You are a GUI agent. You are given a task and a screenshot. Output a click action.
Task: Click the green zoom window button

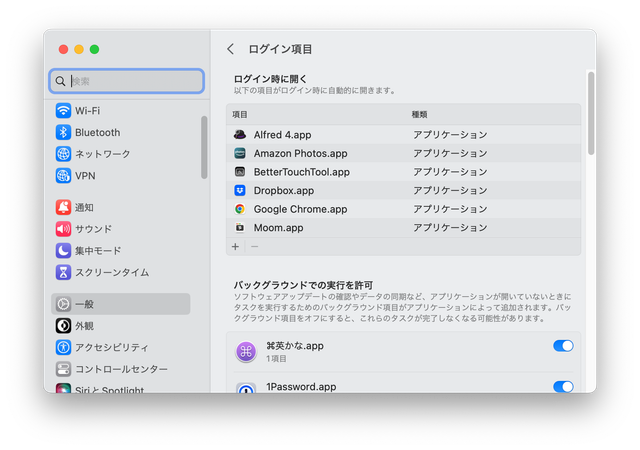[x=94, y=49]
